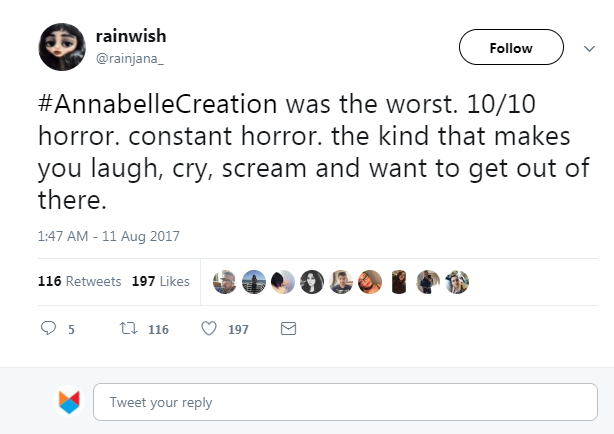Open the @rainjana_ handle link
Image resolution: width=614 pixels, height=434 pixels.
[129, 57]
